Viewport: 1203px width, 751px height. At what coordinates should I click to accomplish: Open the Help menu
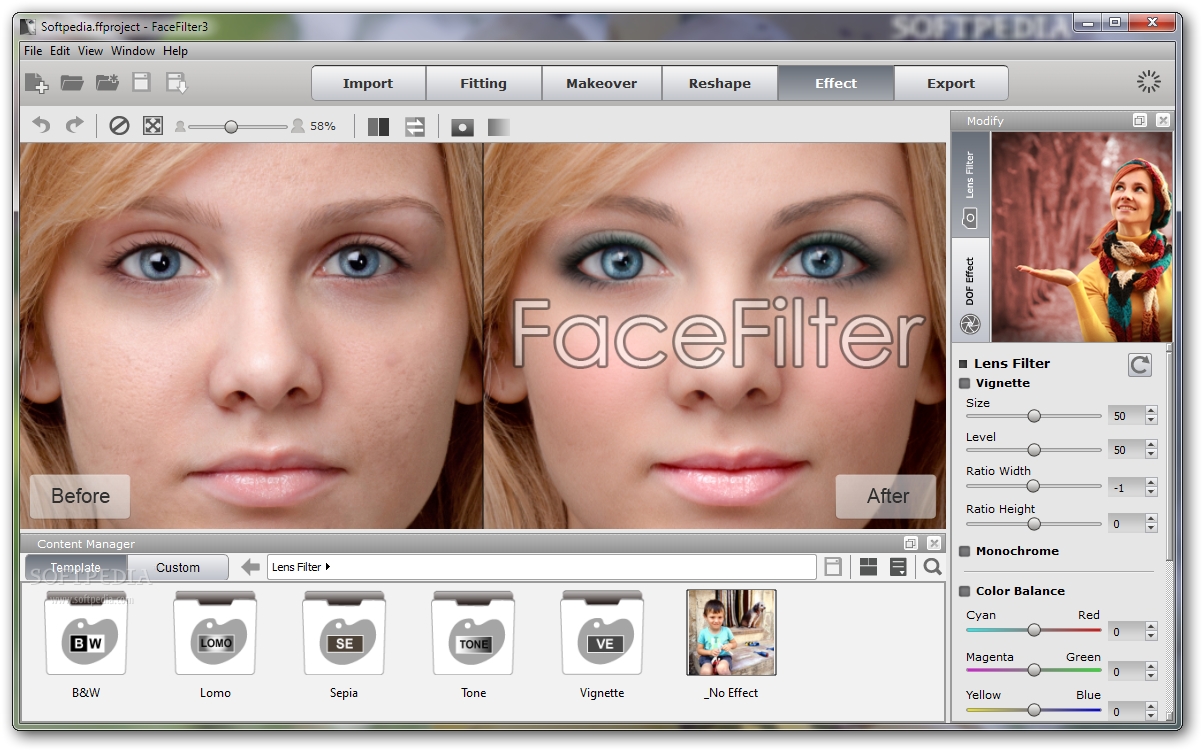tap(175, 51)
